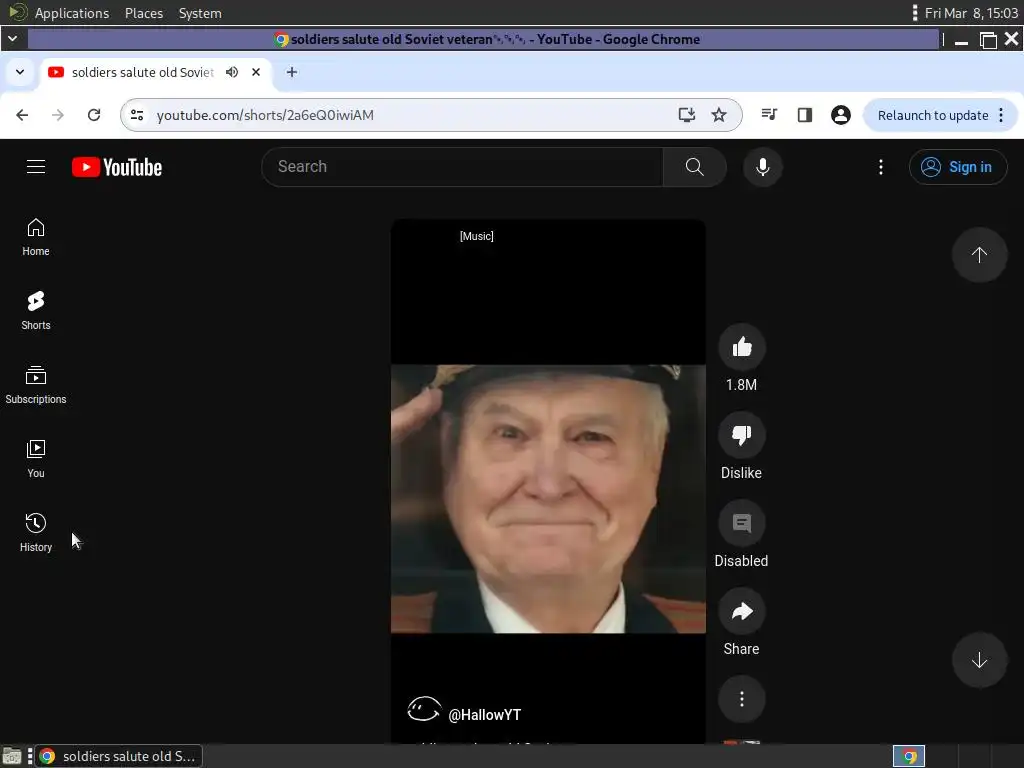Focus the YouTube Search field
Screen dimensions: 1024x768
tap(462, 167)
